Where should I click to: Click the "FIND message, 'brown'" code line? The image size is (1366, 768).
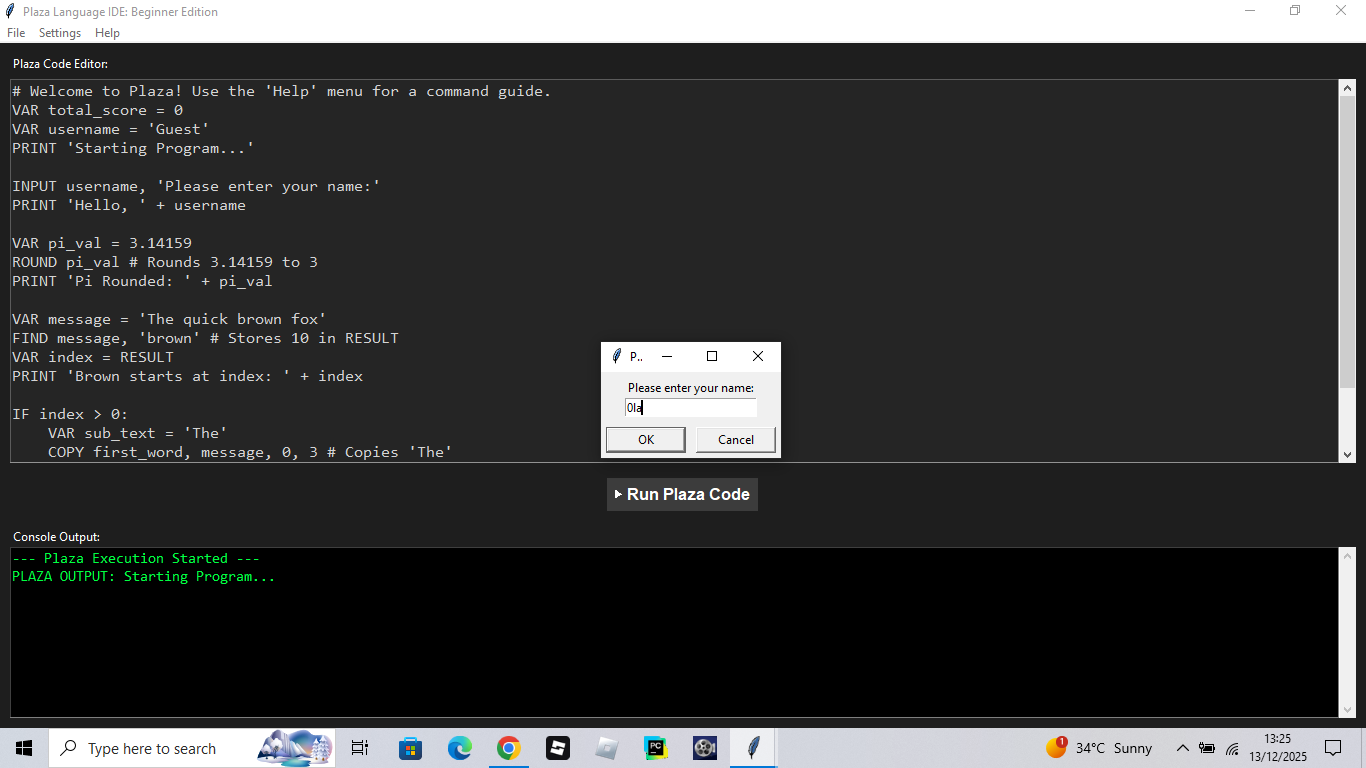(205, 338)
